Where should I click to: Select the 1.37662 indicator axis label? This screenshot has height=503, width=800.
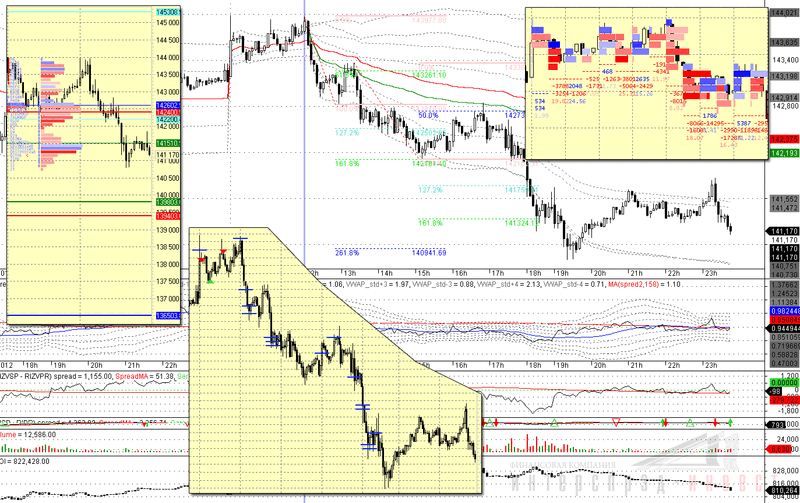(x=784, y=285)
